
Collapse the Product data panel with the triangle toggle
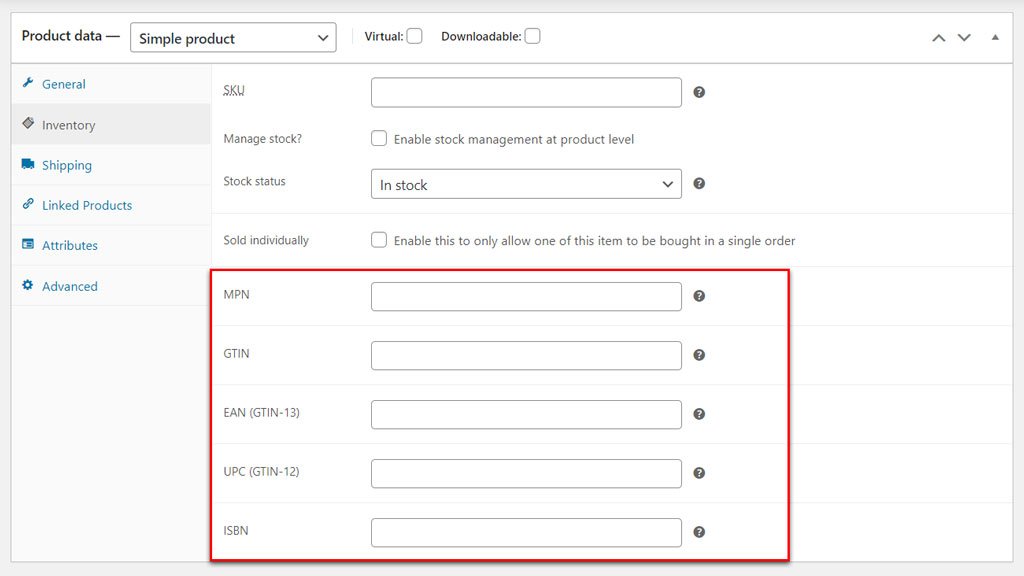995,37
